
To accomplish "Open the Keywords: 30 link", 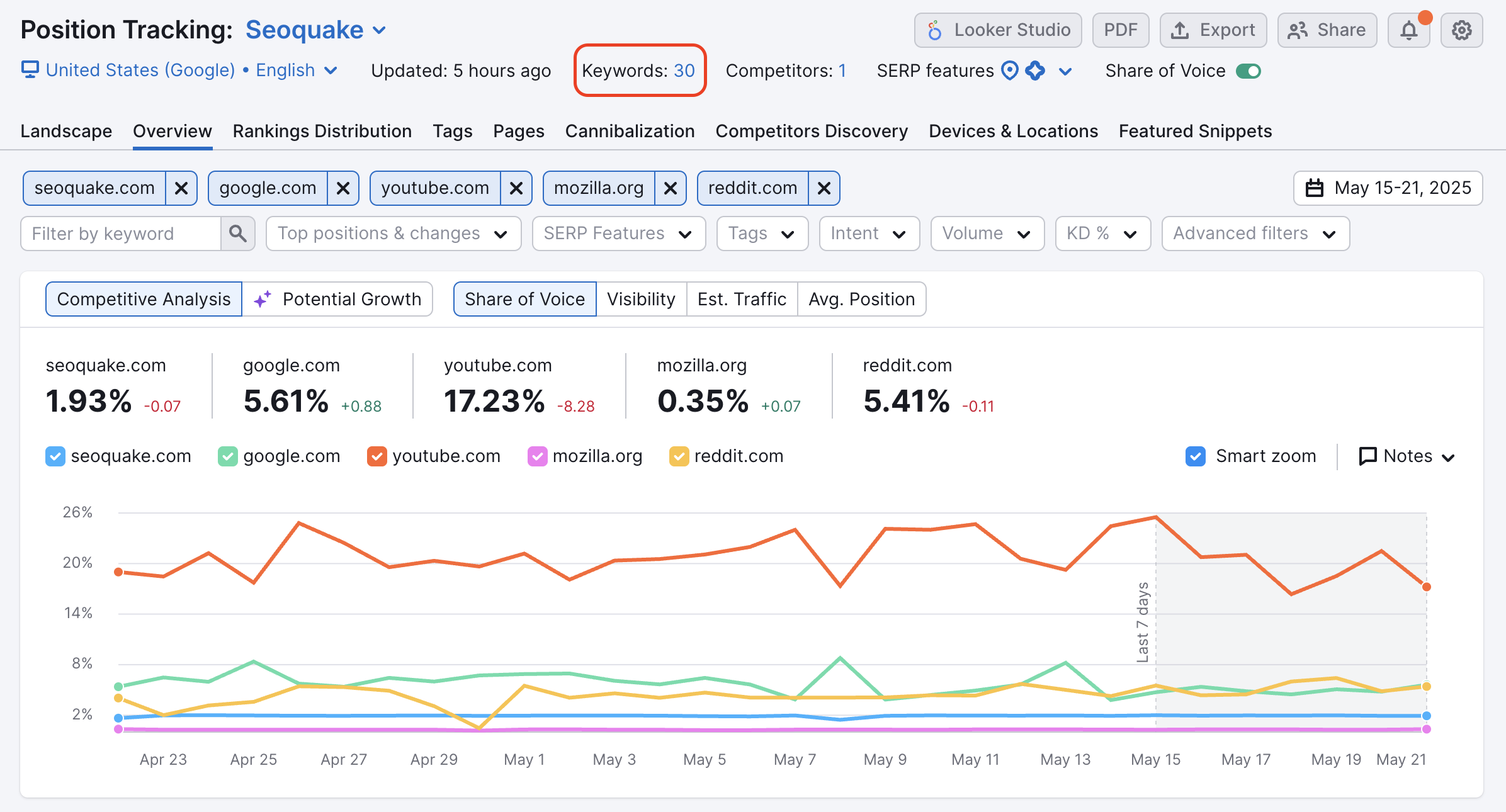I will (682, 70).
